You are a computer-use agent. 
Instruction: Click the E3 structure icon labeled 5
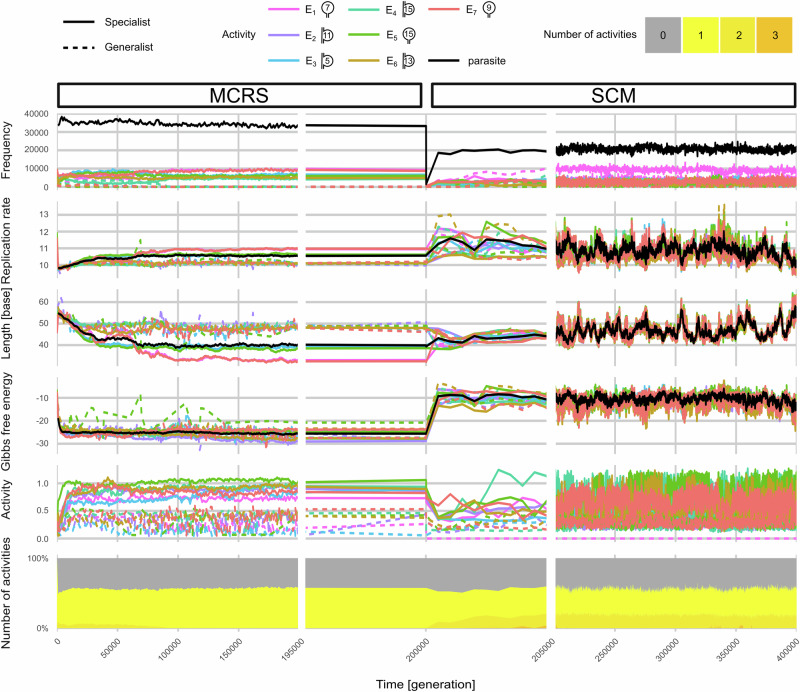327,61
